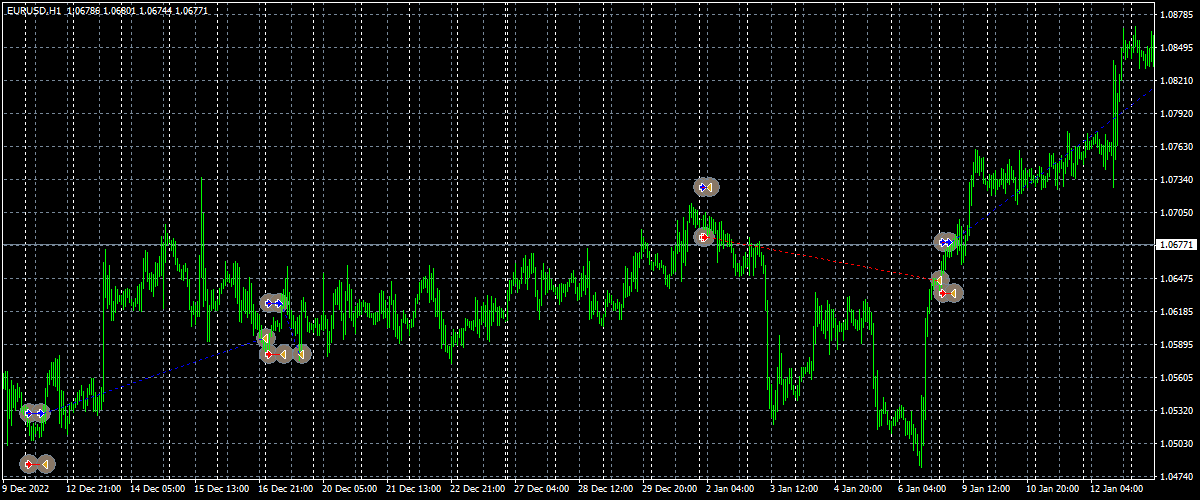
Task: Click the 1.04740 price axis label
Action: (x=1177, y=476)
